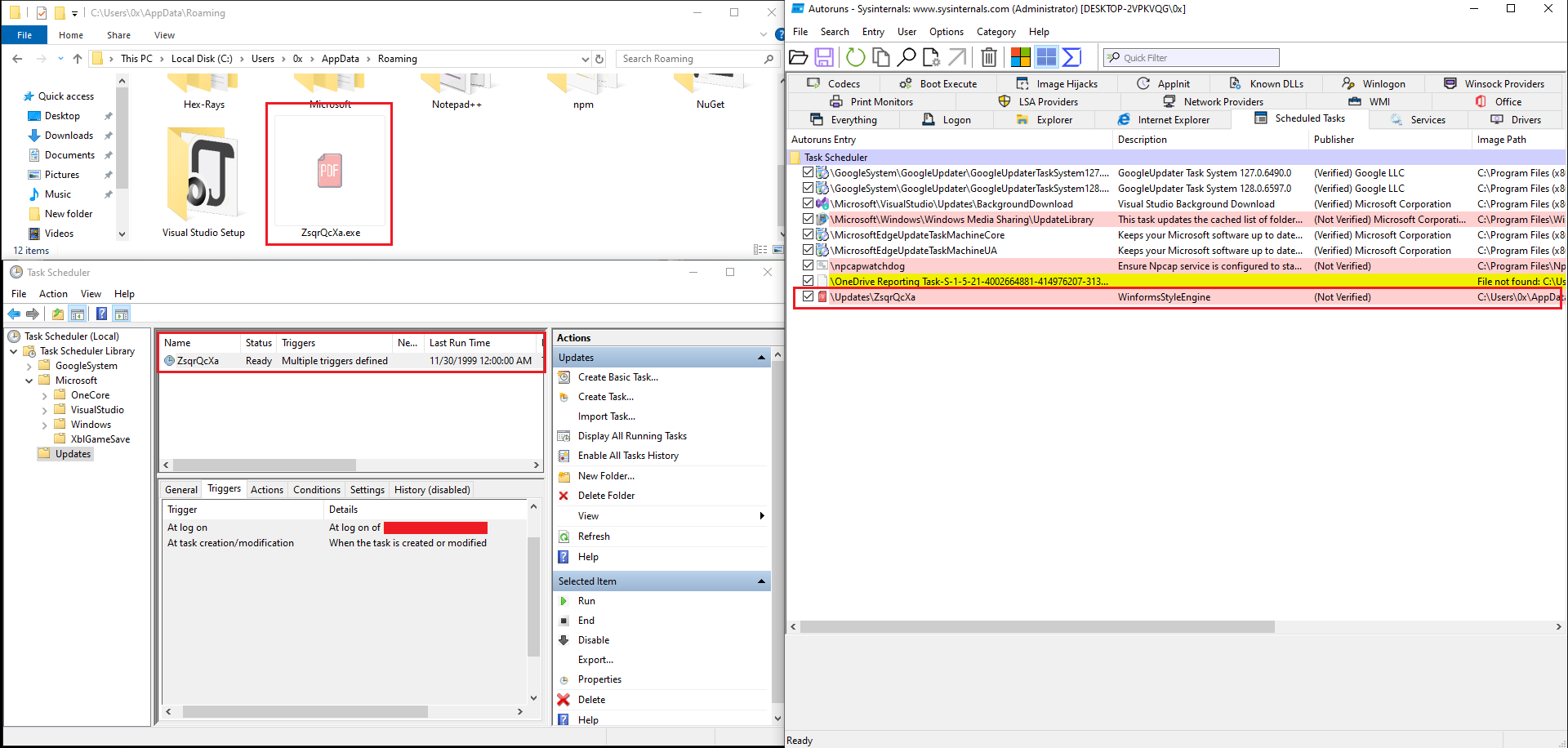Toggle the Hide Windows Entries blue-squares icon
1568x748 pixels.
coord(1046,57)
